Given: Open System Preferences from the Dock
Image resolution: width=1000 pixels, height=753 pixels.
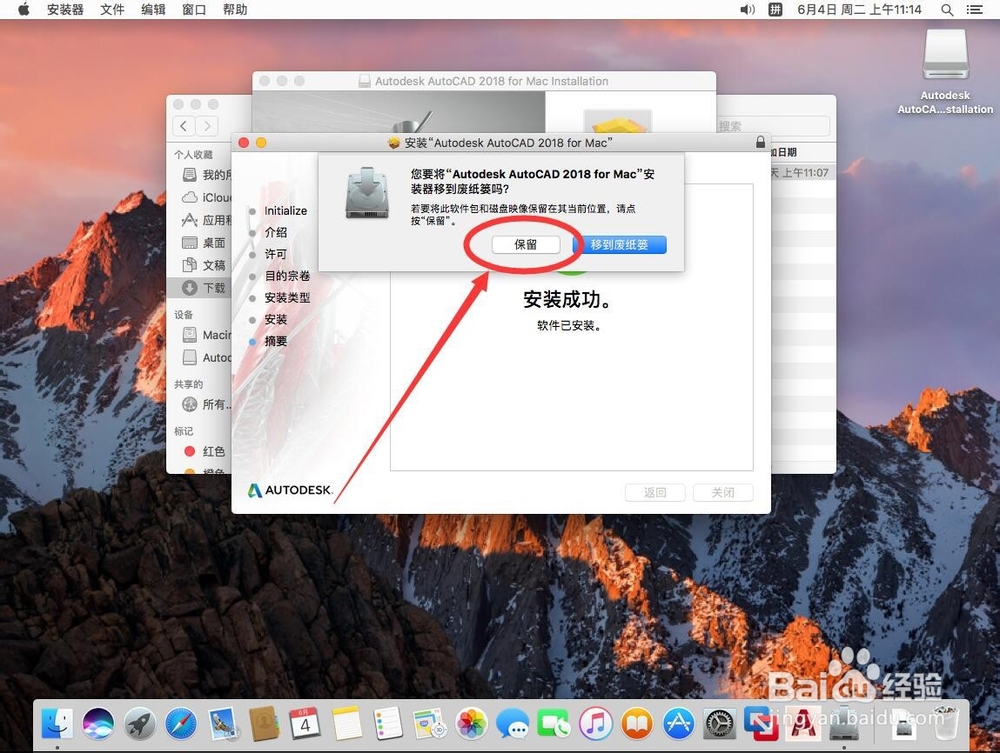Looking at the screenshot, I should pos(719,724).
